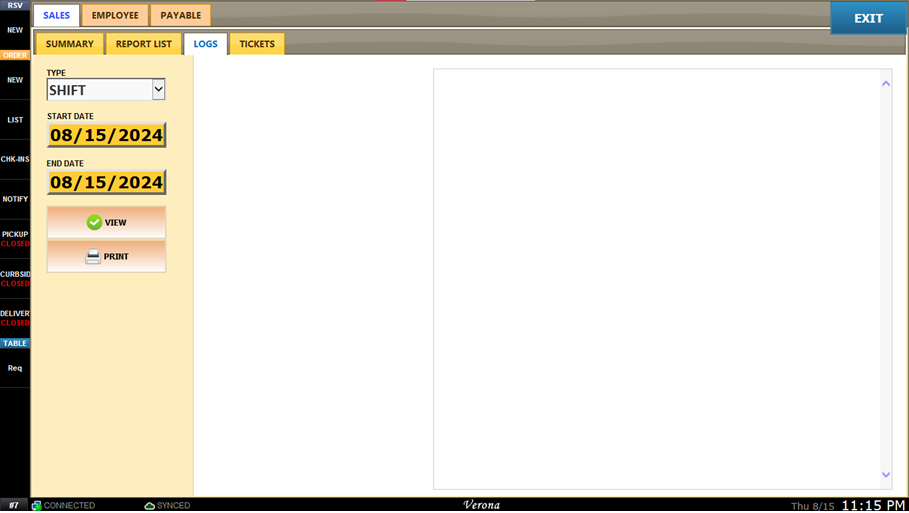Expand the TYPE dropdown arrow
The height and width of the screenshot is (513, 909).
158,90
